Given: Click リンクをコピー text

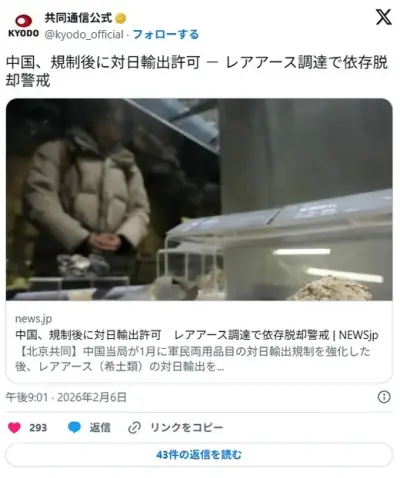Looking at the screenshot, I should [187, 428].
